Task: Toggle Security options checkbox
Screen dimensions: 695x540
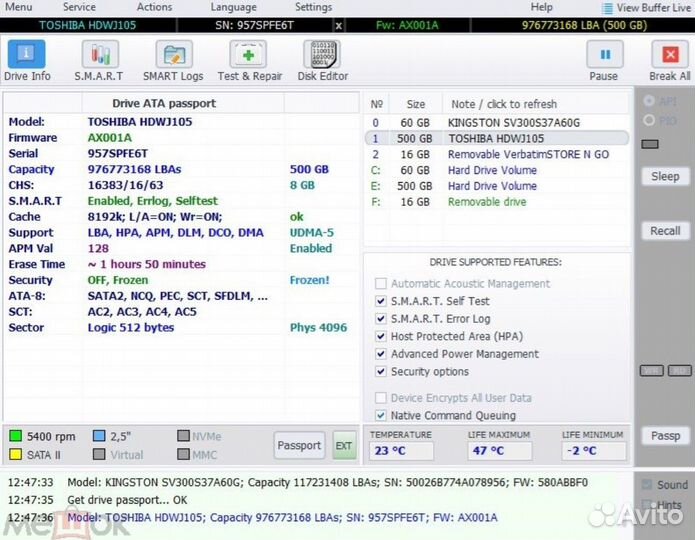Action: click(x=380, y=372)
